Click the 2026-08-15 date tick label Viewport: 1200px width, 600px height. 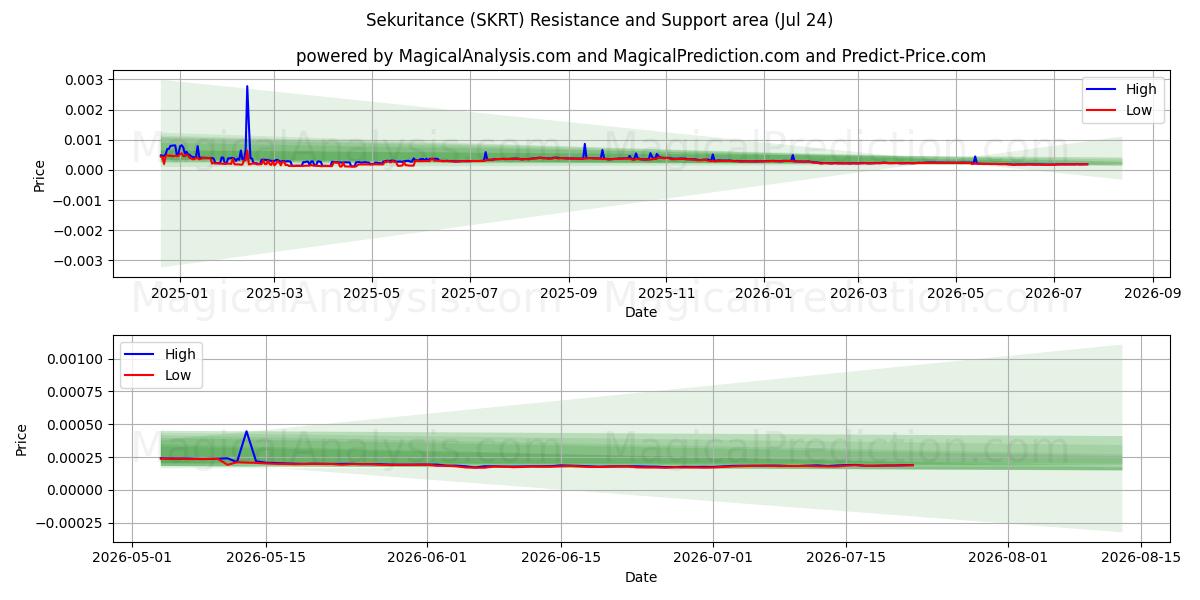click(1141, 558)
